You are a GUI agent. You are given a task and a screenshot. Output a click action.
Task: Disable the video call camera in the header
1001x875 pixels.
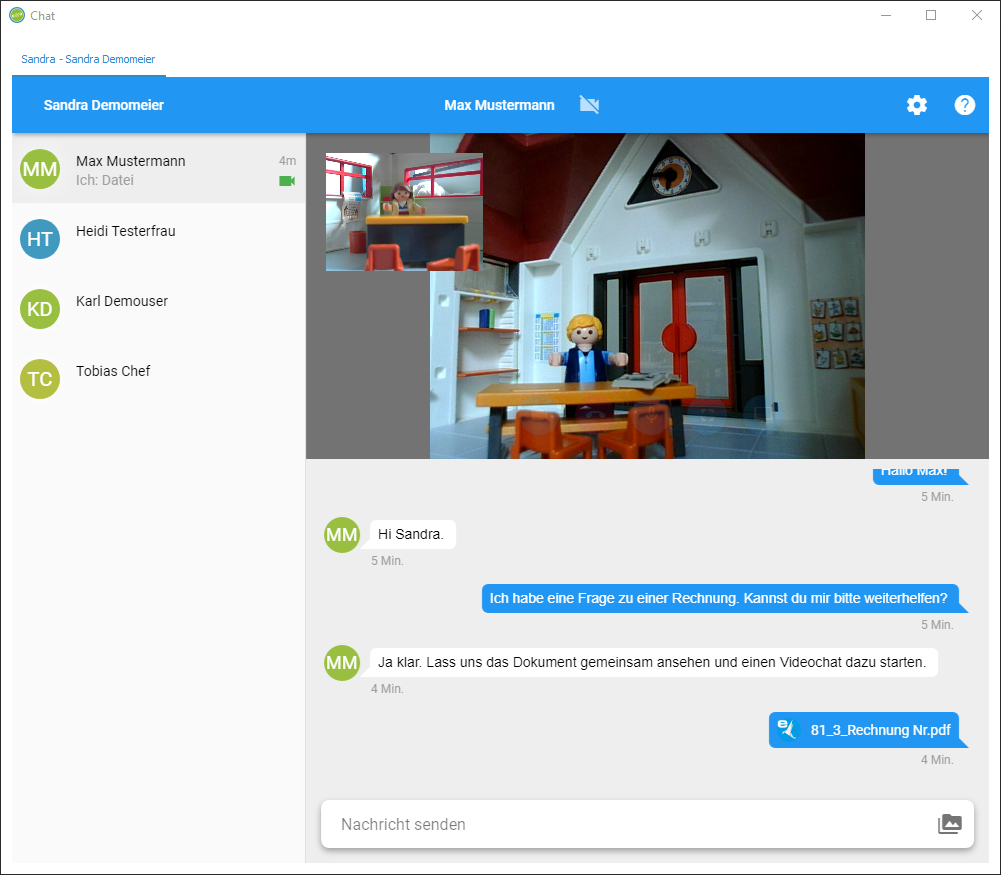pos(589,104)
